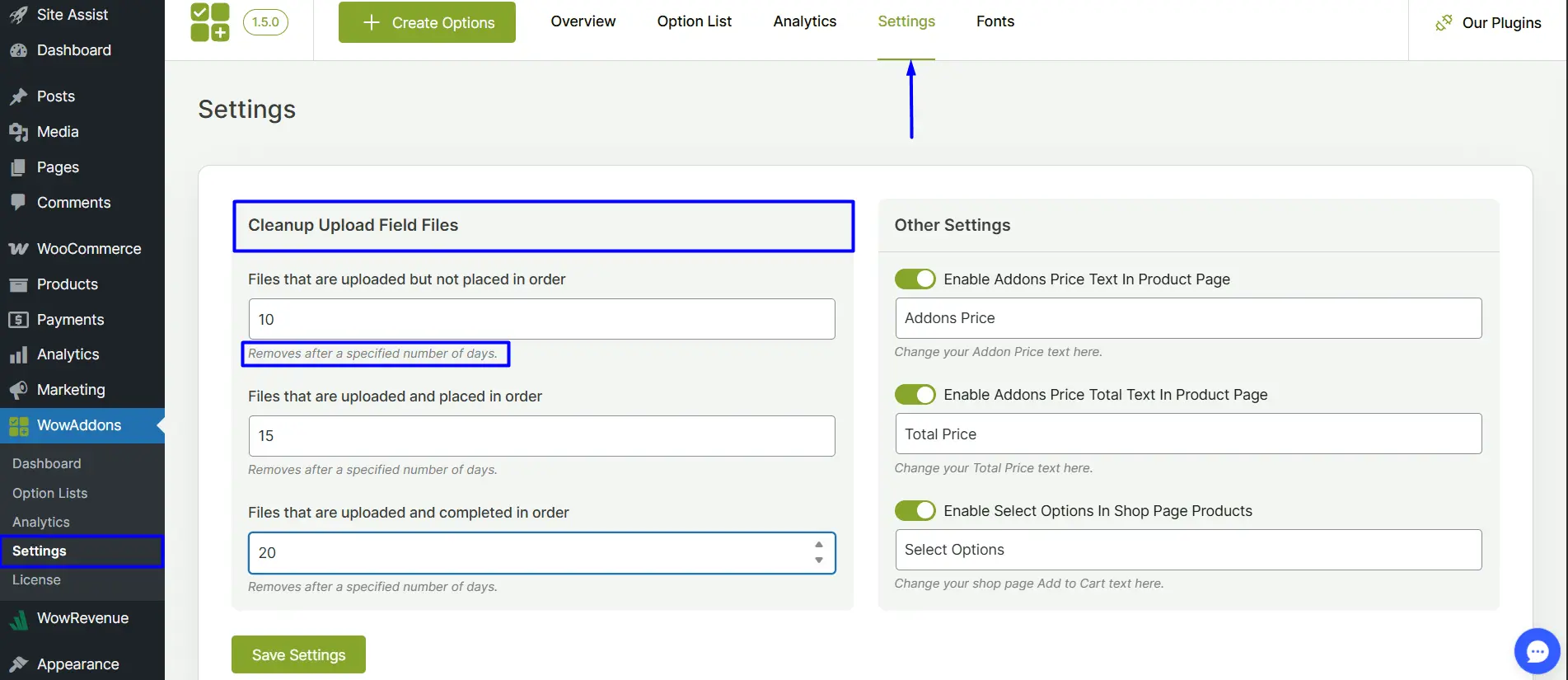
Task: Click the version 1.5.0 badge
Action: click(x=265, y=22)
